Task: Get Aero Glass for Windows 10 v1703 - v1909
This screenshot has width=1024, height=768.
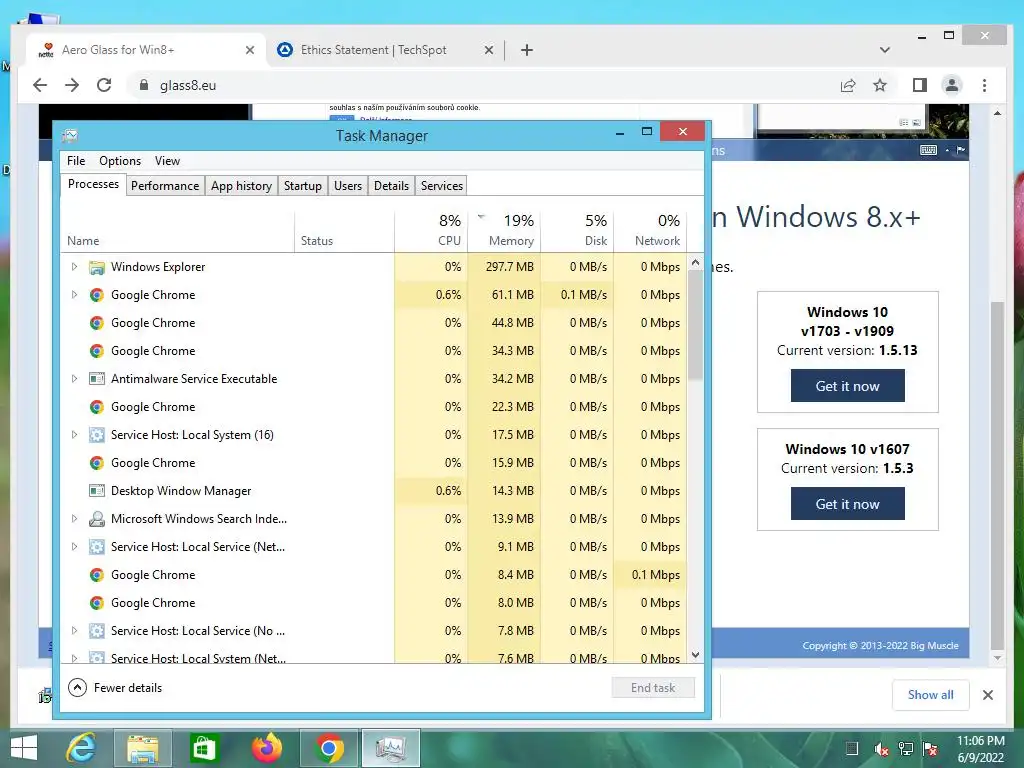Action: pos(847,386)
